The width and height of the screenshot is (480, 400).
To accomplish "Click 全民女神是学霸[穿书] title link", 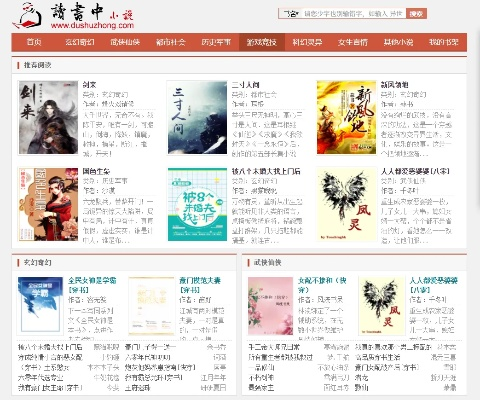I will pos(92,285).
